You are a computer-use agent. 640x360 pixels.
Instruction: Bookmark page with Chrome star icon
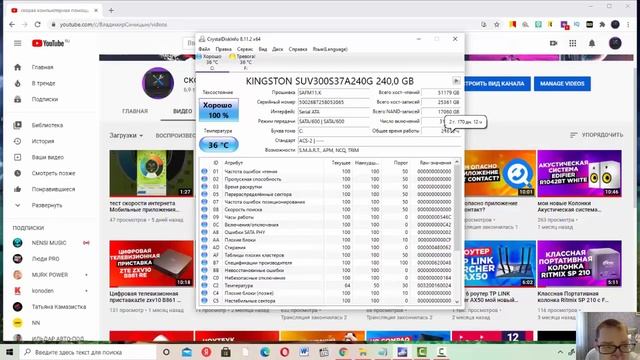pos(497,24)
